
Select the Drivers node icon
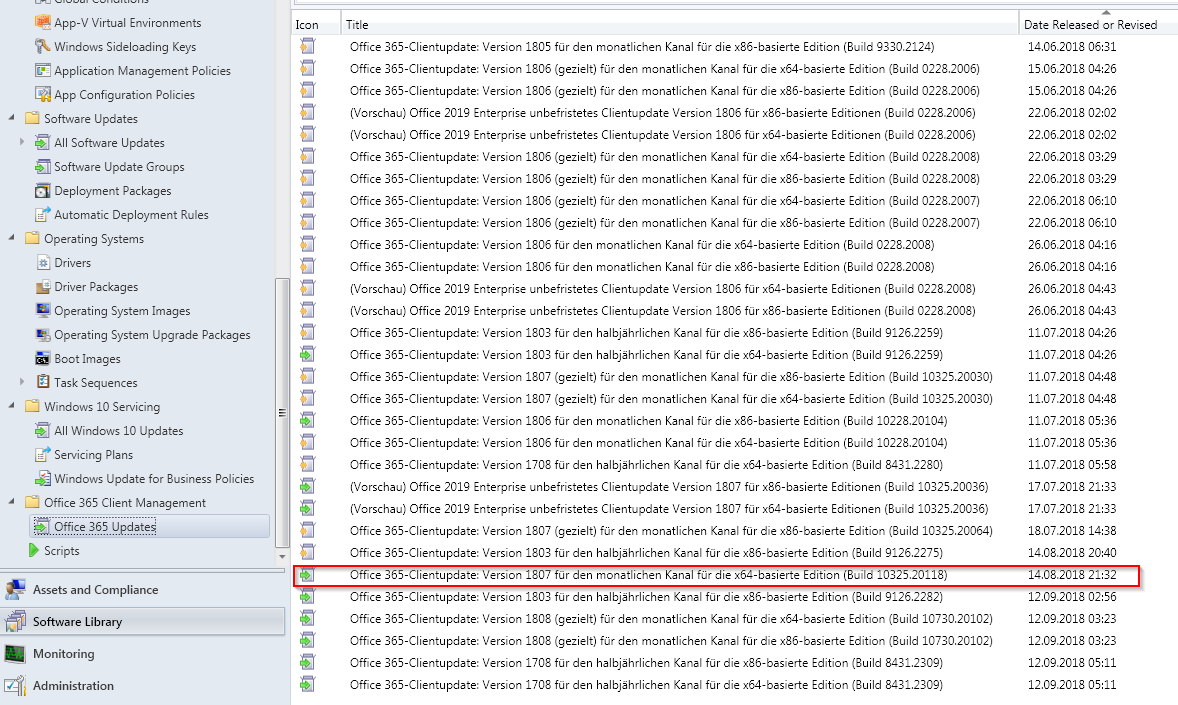pyautogui.click(x=43, y=263)
